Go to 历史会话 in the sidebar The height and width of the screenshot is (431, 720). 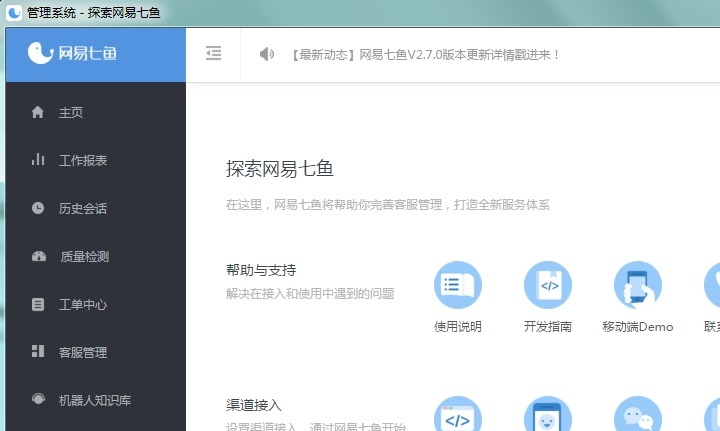(83, 208)
